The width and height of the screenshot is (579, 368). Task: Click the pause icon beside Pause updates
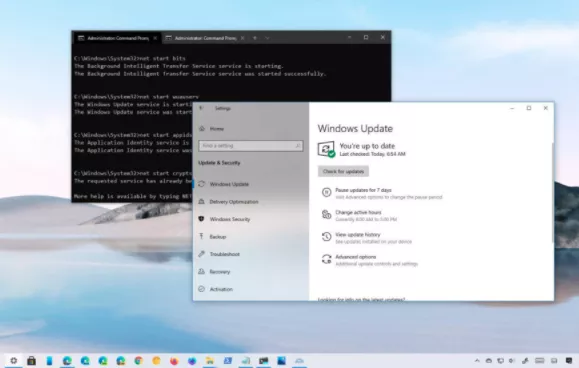326,192
